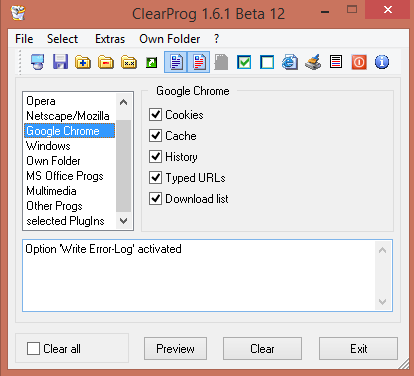Click log box scroll down arrow
The width and height of the screenshot is (414, 376).
click(382, 302)
